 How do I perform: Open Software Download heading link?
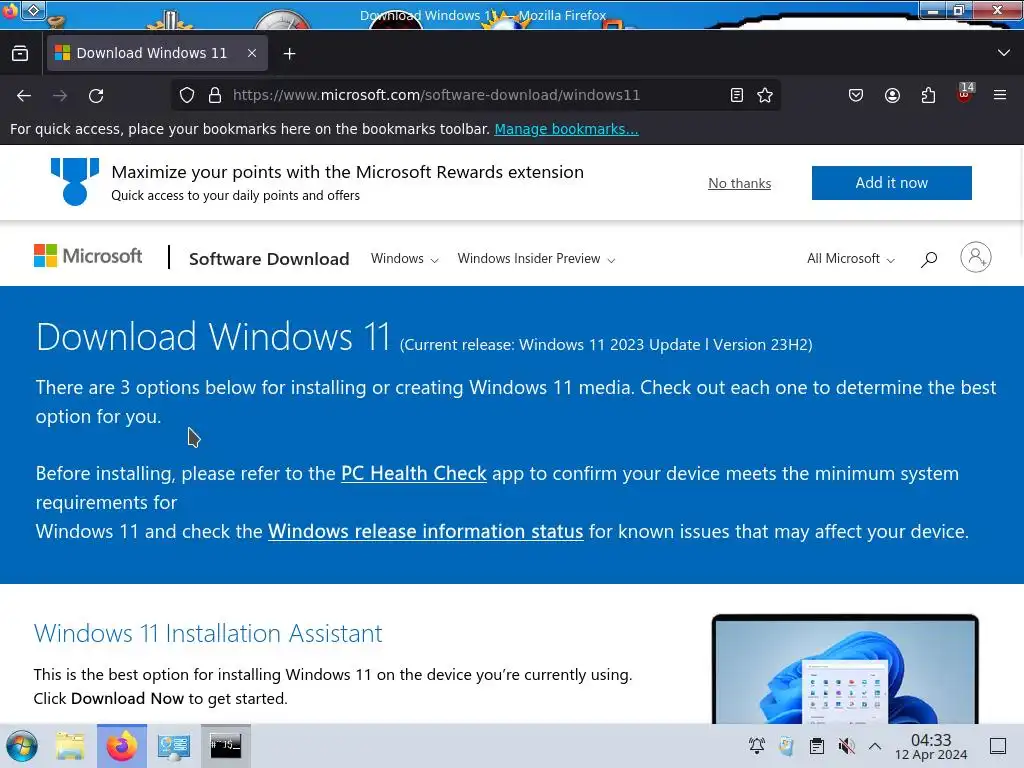tap(269, 259)
